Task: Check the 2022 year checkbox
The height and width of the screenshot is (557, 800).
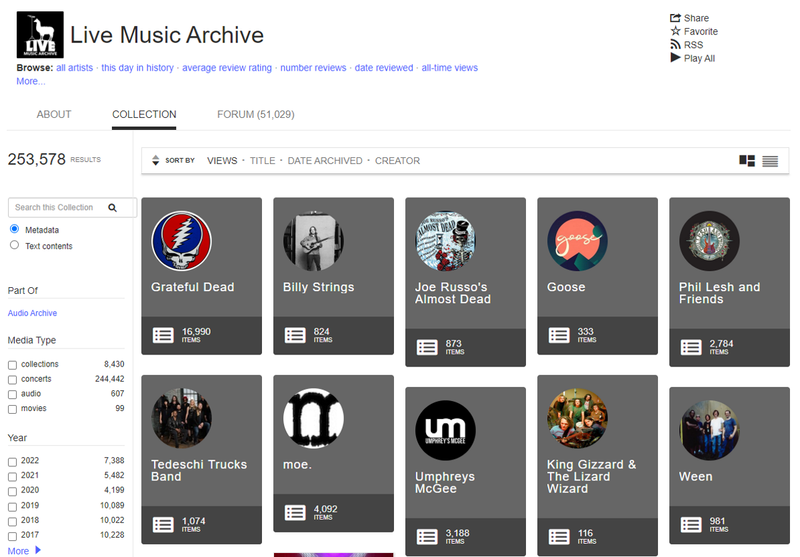Action: point(12,462)
